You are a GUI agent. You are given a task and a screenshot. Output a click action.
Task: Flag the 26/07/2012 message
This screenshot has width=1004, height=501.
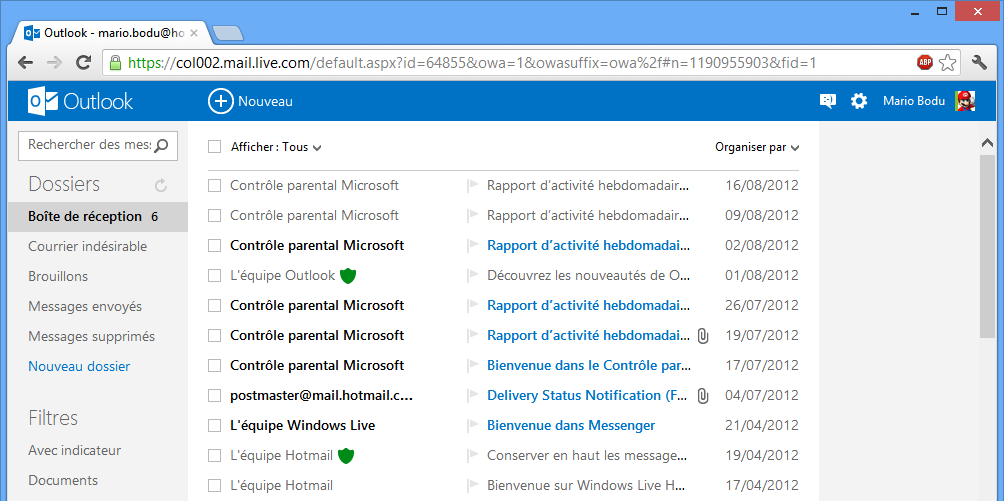(473, 306)
